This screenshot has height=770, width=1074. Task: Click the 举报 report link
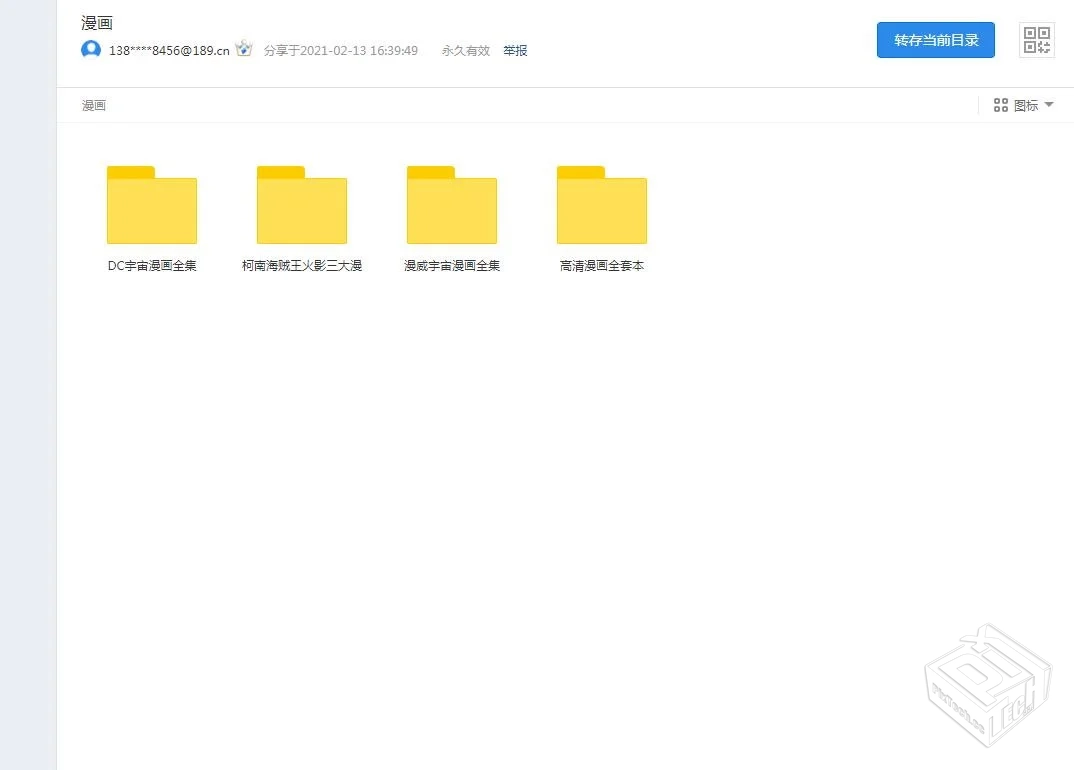point(515,50)
